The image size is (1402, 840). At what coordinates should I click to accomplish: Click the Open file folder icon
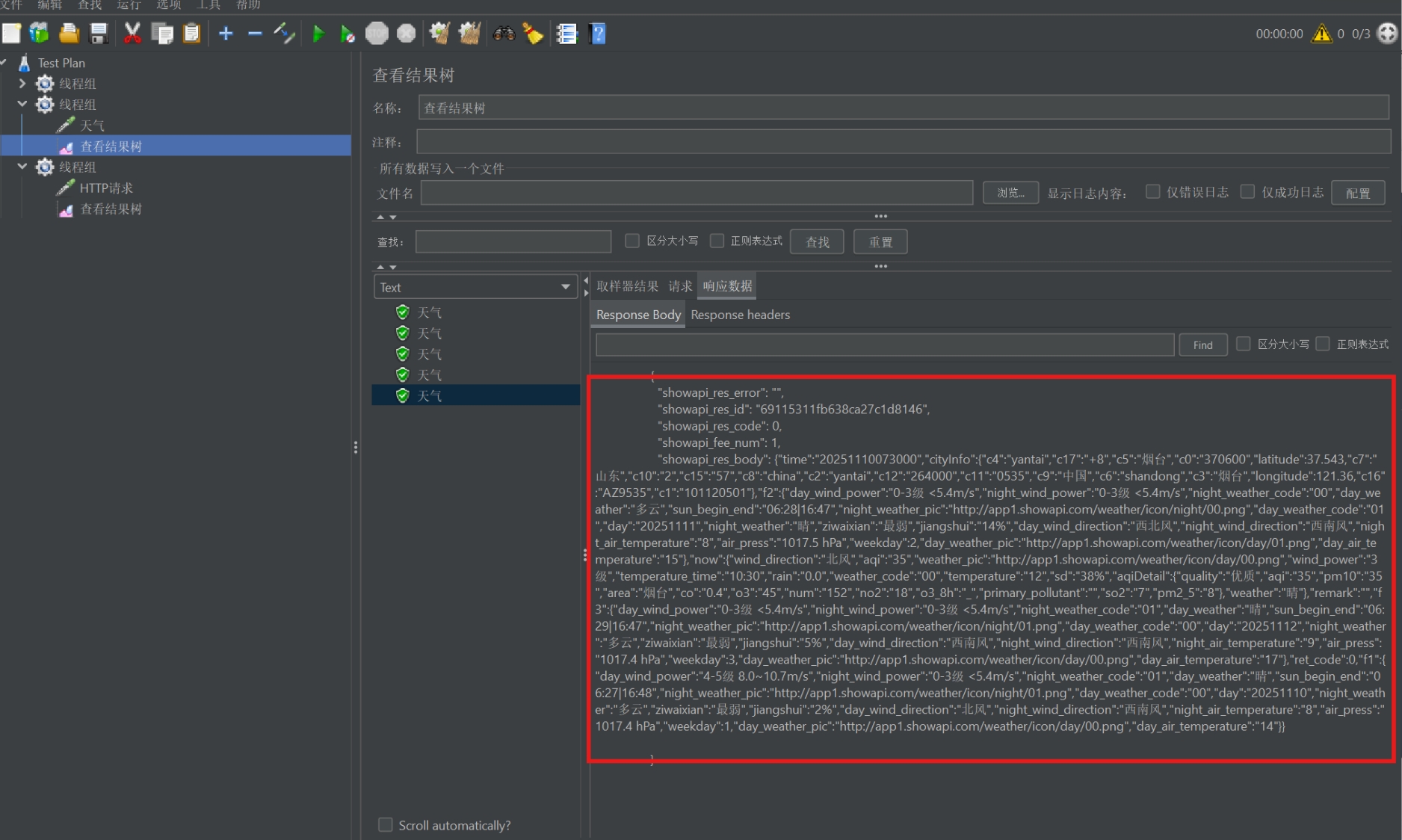(69, 34)
